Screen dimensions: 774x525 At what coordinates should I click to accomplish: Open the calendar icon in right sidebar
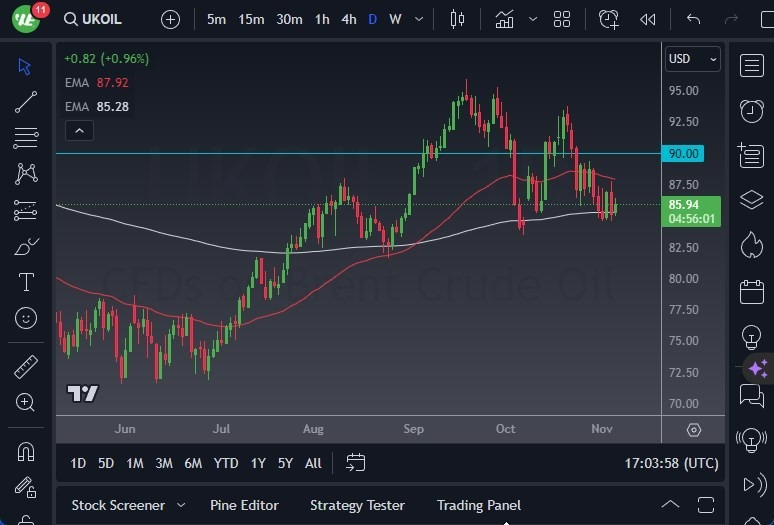(x=752, y=291)
